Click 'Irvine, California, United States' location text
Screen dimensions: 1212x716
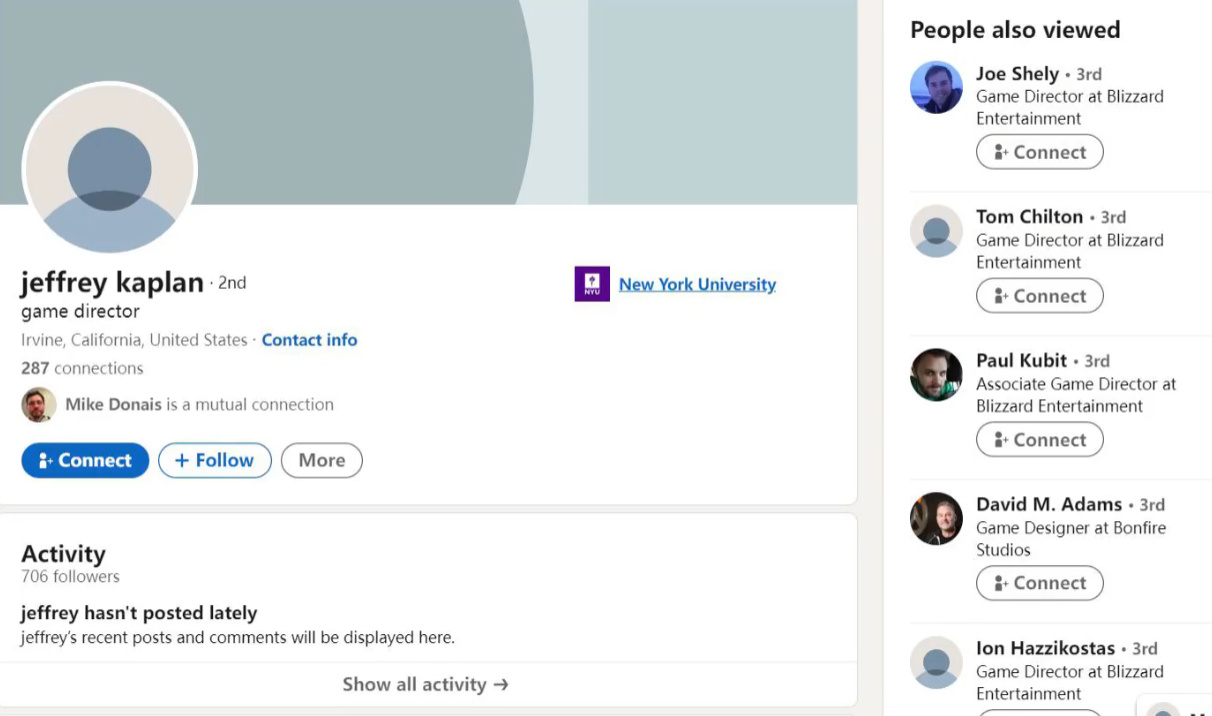click(134, 340)
